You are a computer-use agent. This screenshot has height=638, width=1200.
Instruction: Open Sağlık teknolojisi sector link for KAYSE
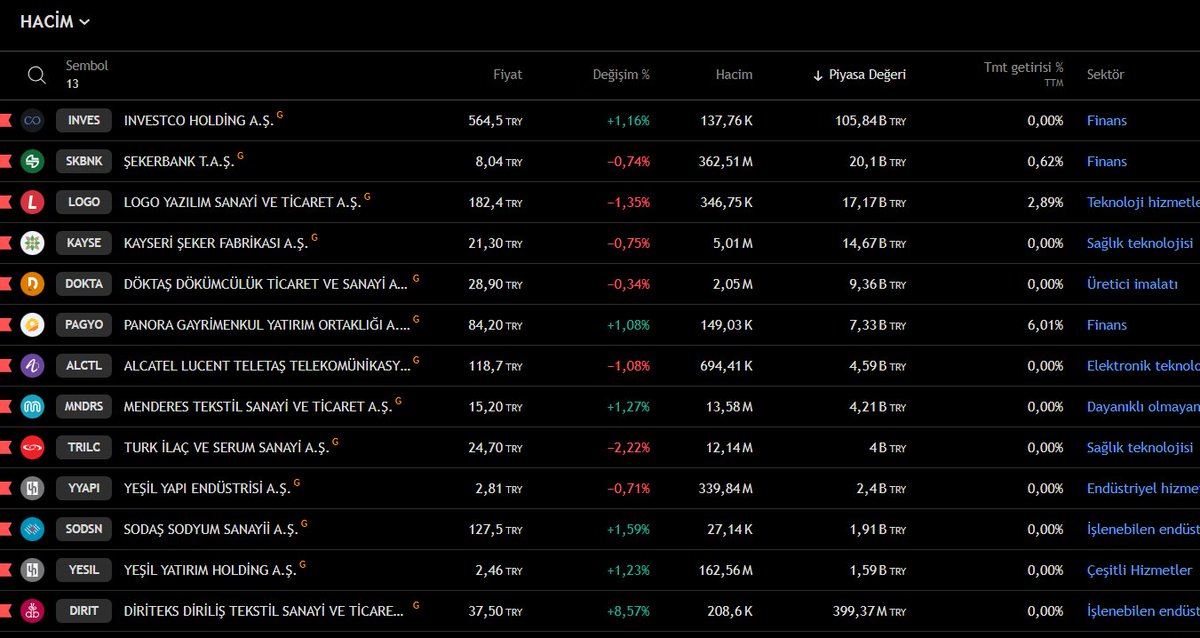coord(1140,243)
